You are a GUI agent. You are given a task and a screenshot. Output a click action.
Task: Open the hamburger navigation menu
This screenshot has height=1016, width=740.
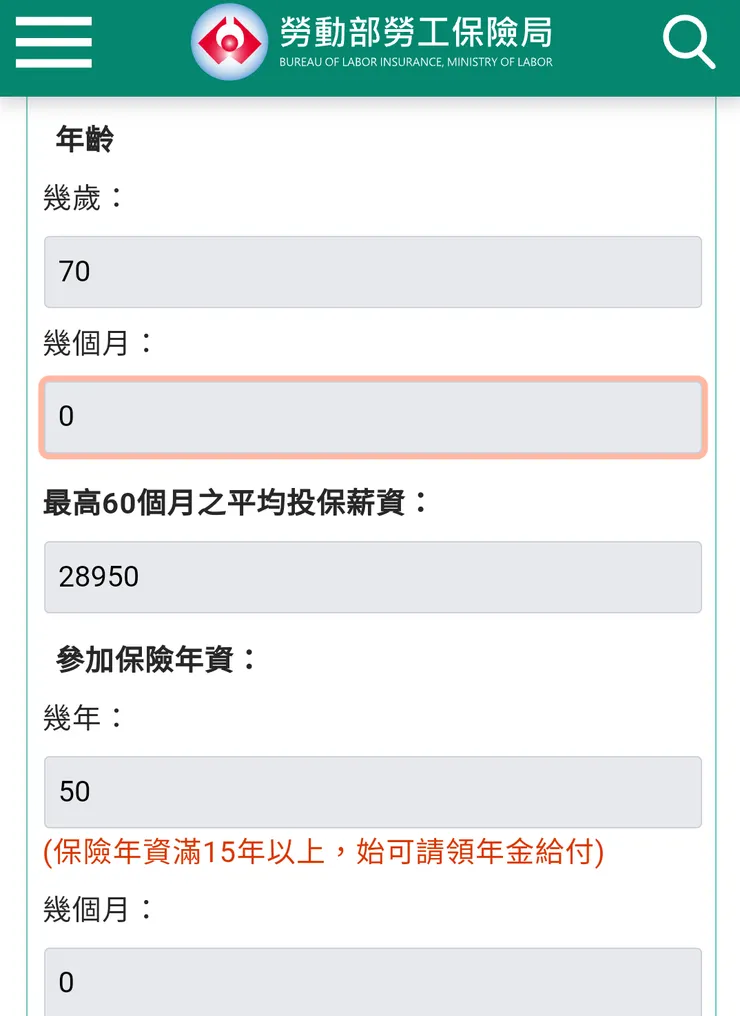[x=54, y=43]
